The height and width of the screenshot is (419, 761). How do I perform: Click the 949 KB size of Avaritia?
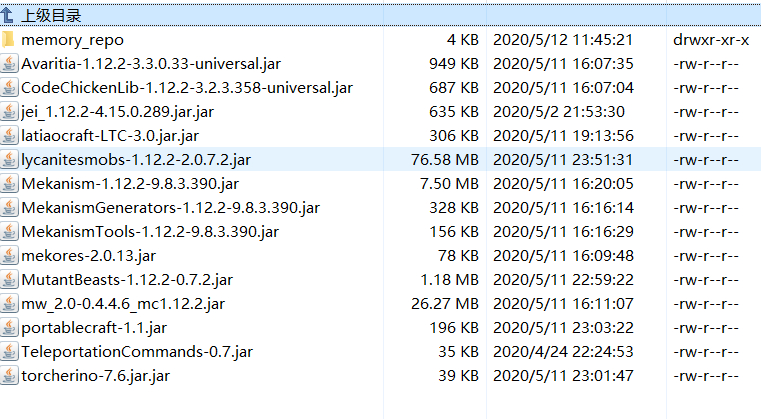coord(454,64)
